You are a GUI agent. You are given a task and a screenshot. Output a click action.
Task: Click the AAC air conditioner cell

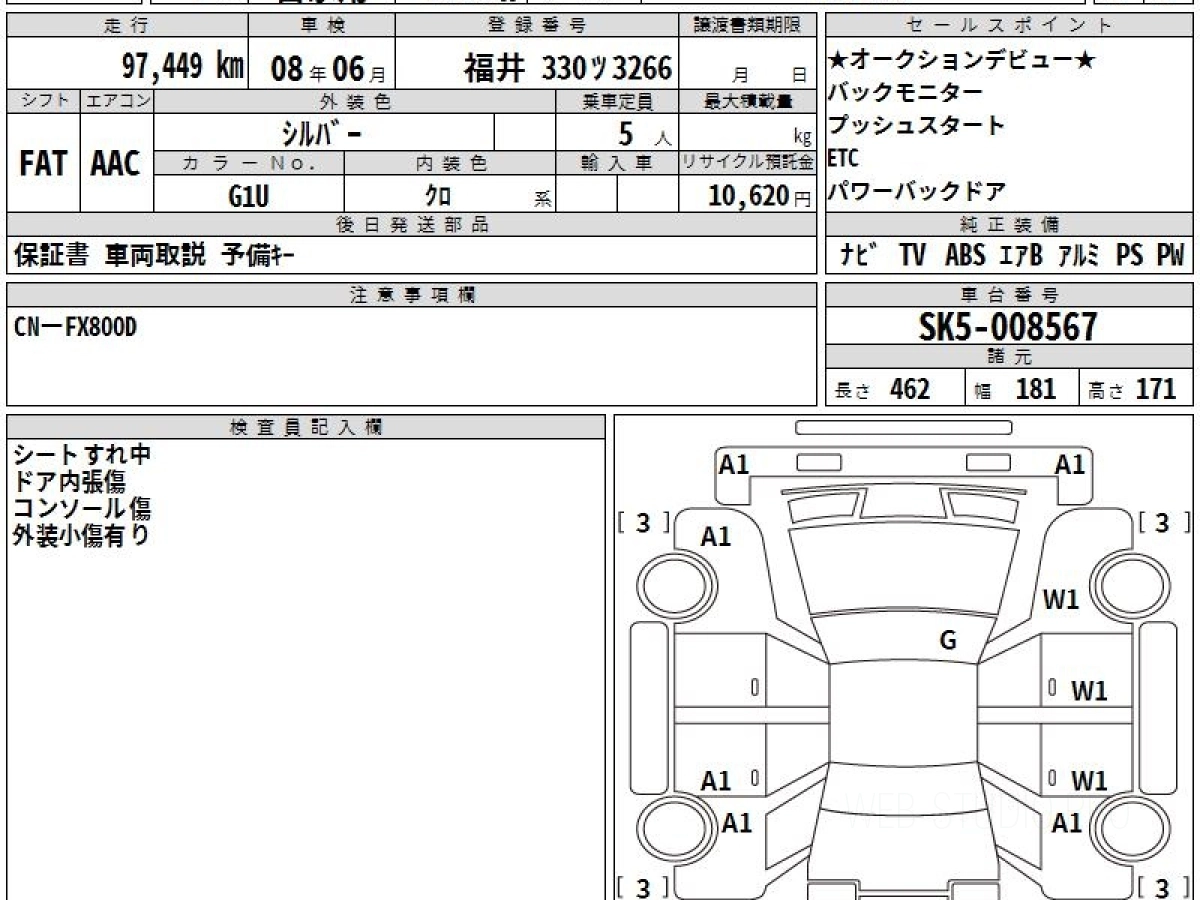click(x=116, y=164)
